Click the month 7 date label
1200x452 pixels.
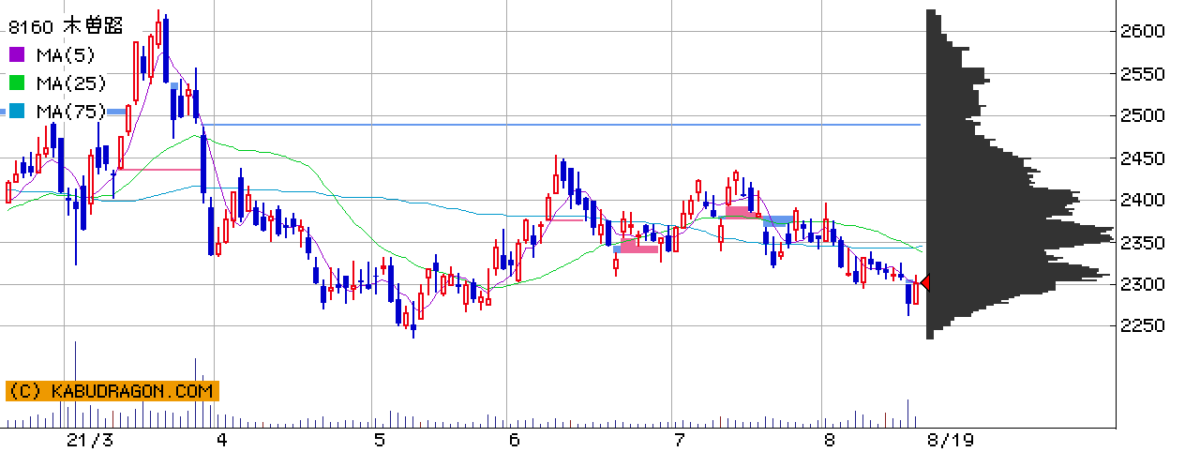[679, 440]
